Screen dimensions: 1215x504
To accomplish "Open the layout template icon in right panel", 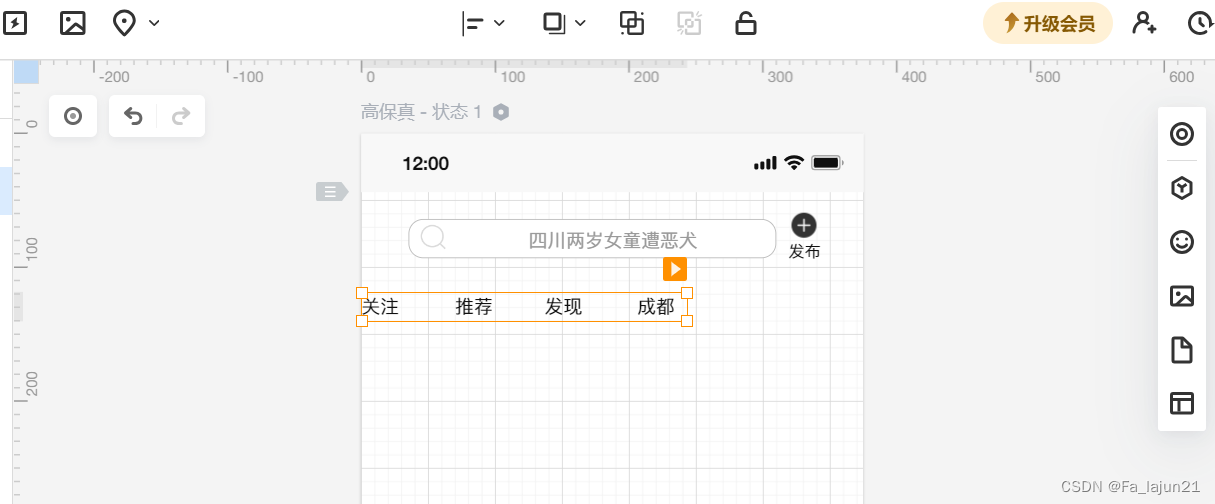I will coord(1182,404).
